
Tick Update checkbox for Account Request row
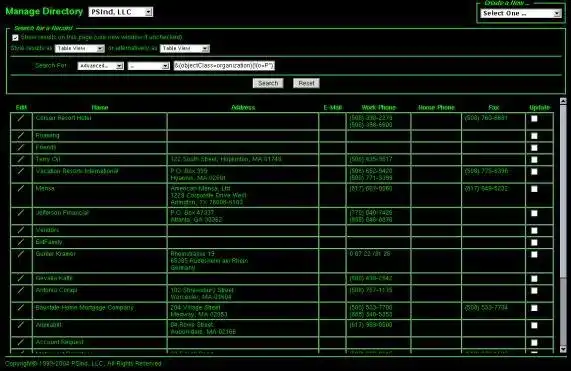pyautogui.click(x=534, y=343)
